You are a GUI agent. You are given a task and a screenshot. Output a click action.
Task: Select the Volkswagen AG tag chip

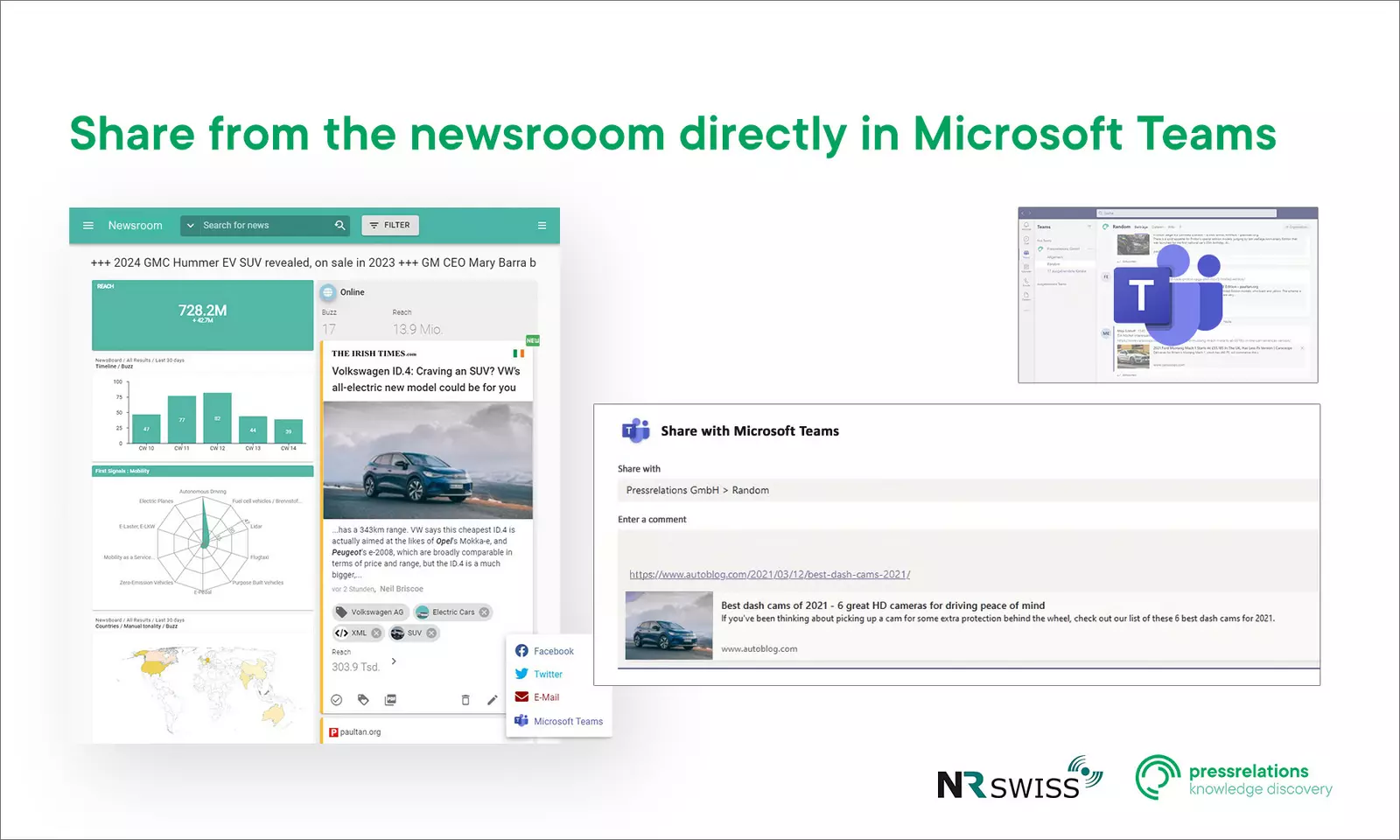[369, 612]
